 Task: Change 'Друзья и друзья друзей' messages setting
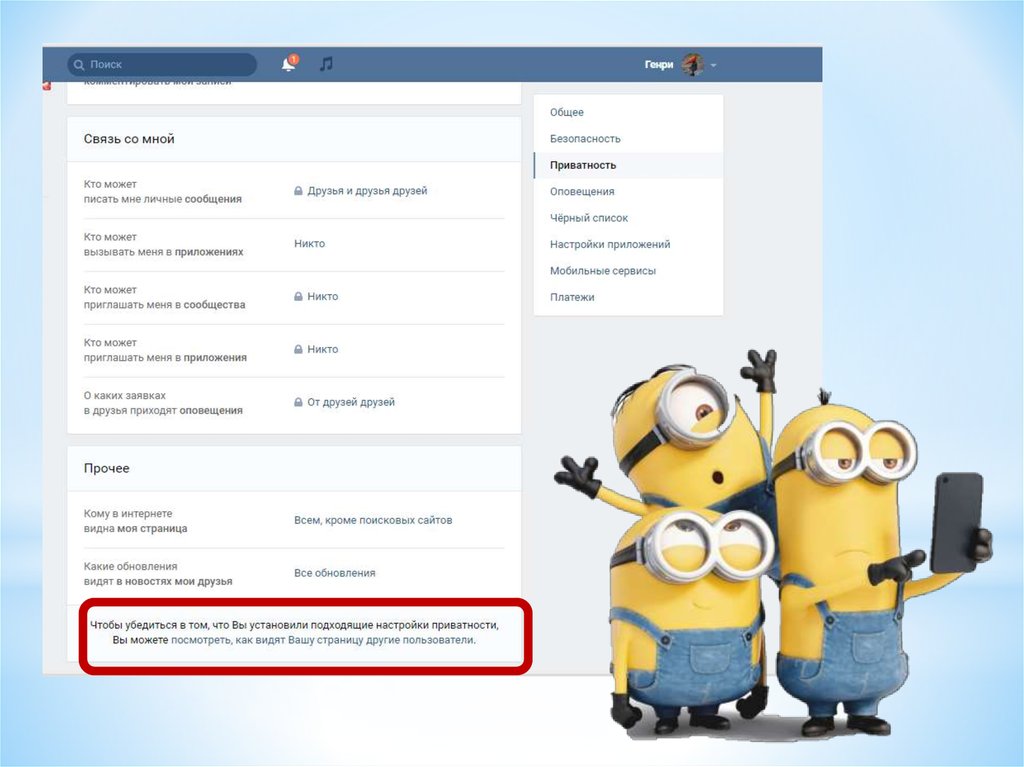coord(367,191)
